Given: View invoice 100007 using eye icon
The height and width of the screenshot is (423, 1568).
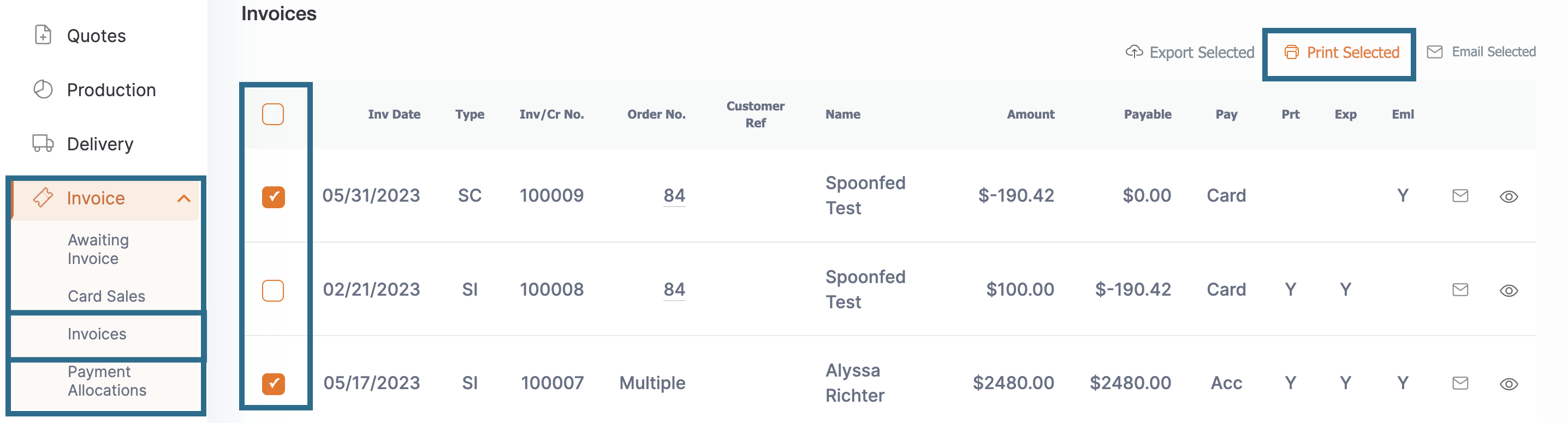Looking at the screenshot, I should pyautogui.click(x=1508, y=384).
